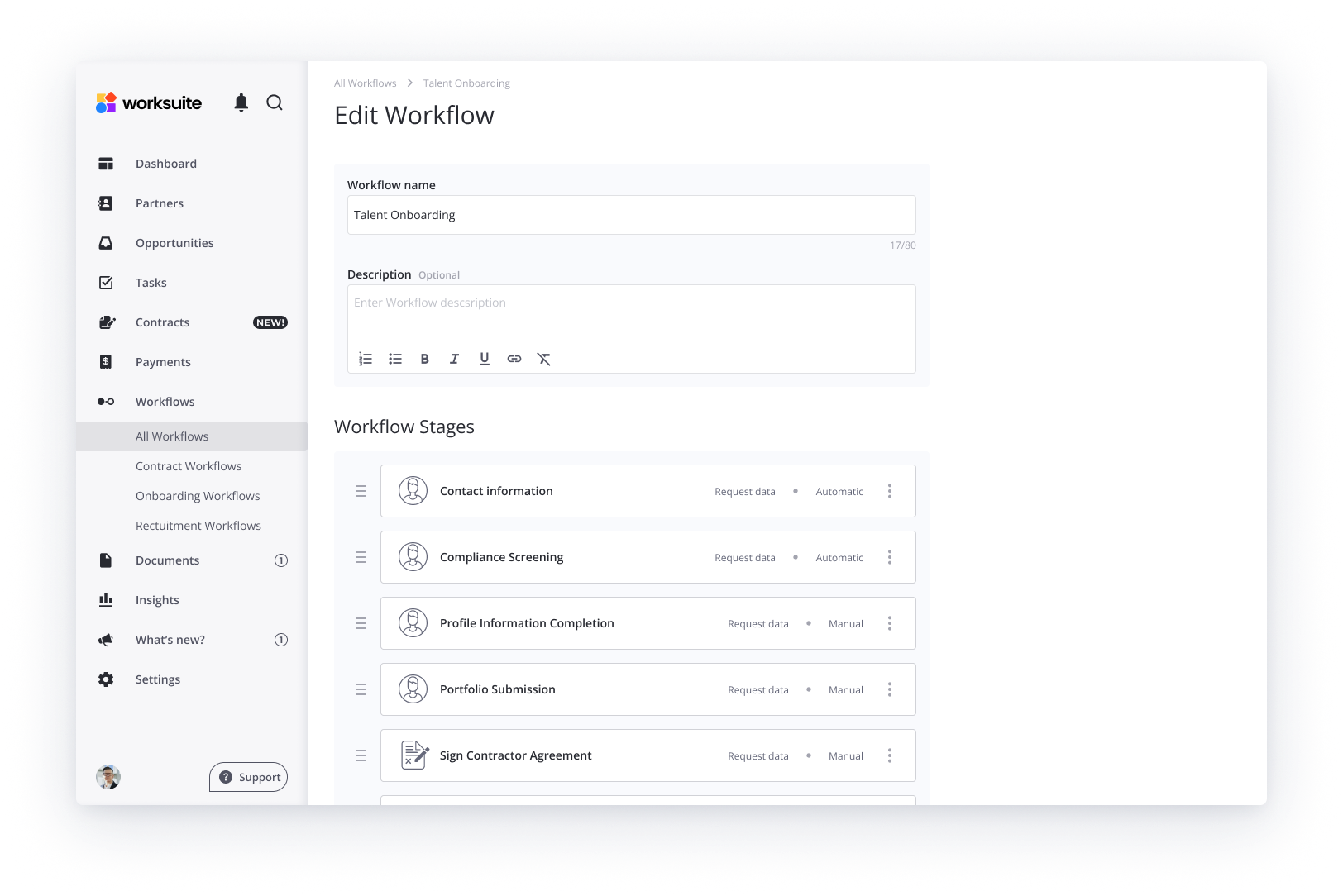The image size is (1343, 896).
Task: Select Onboarding Workflows in the sidebar
Action: 198,496
